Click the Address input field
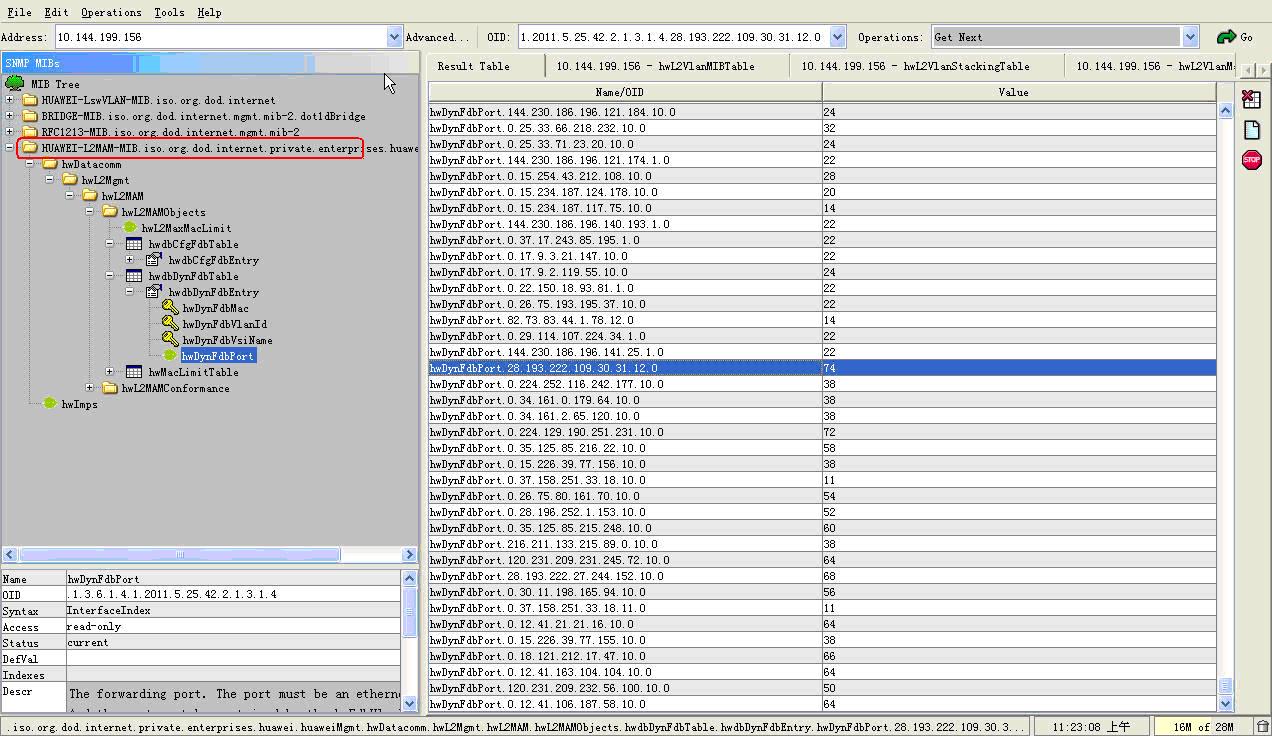Viewport: 1272px width, 736px height. 221,37
